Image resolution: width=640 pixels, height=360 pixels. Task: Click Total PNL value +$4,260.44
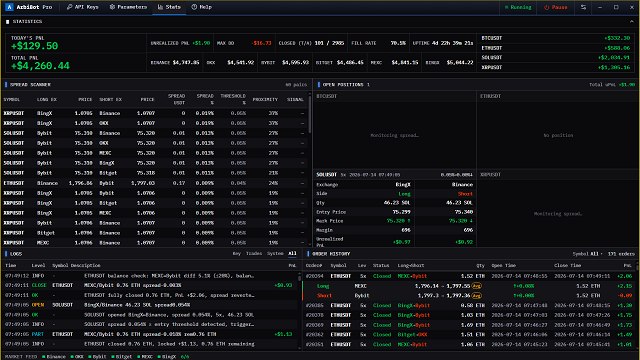click(40, 66)
